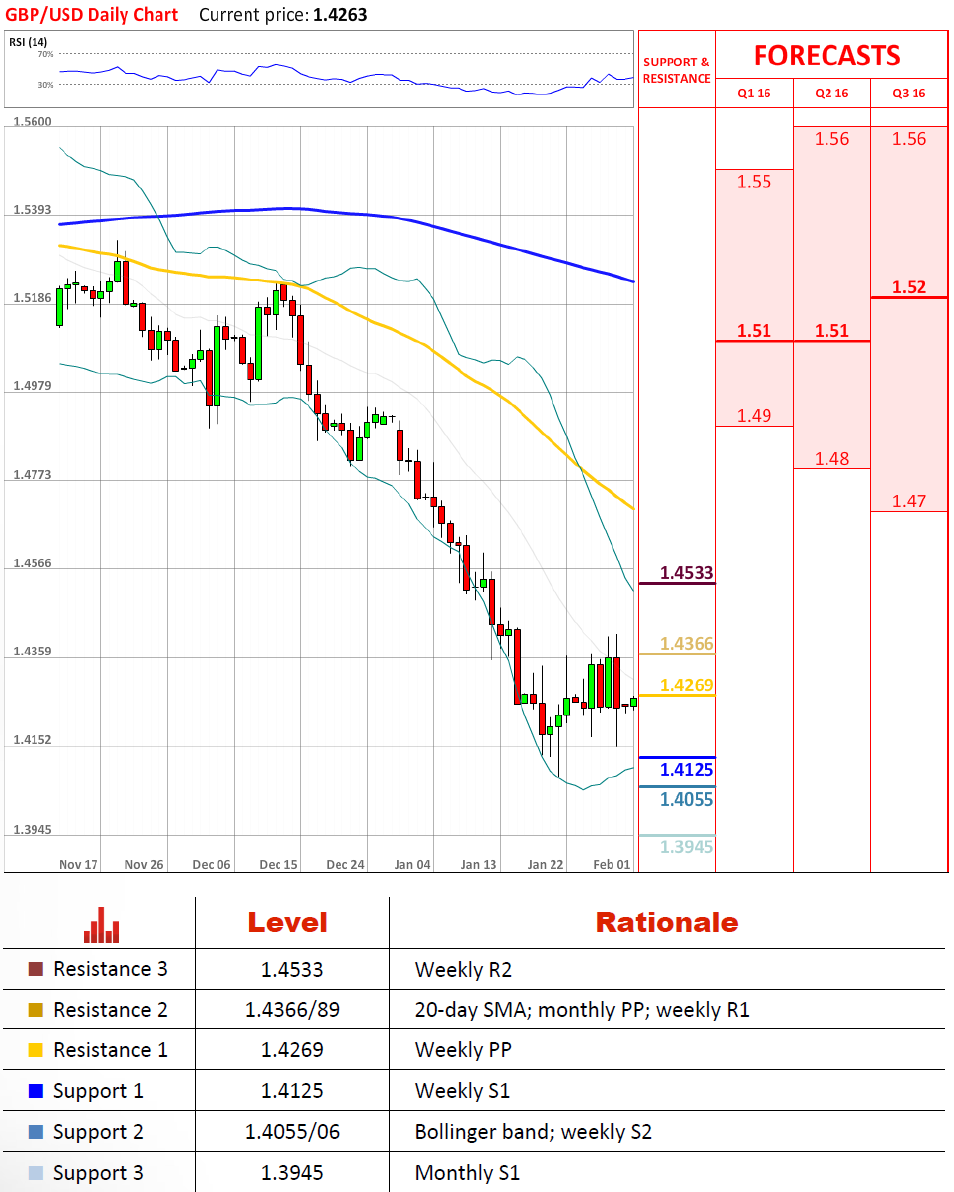This screenshot has height=1192, width=954.
Task: Click the 1.4055 support level marker
Action: pyautogui.click(x=686, y=799)
